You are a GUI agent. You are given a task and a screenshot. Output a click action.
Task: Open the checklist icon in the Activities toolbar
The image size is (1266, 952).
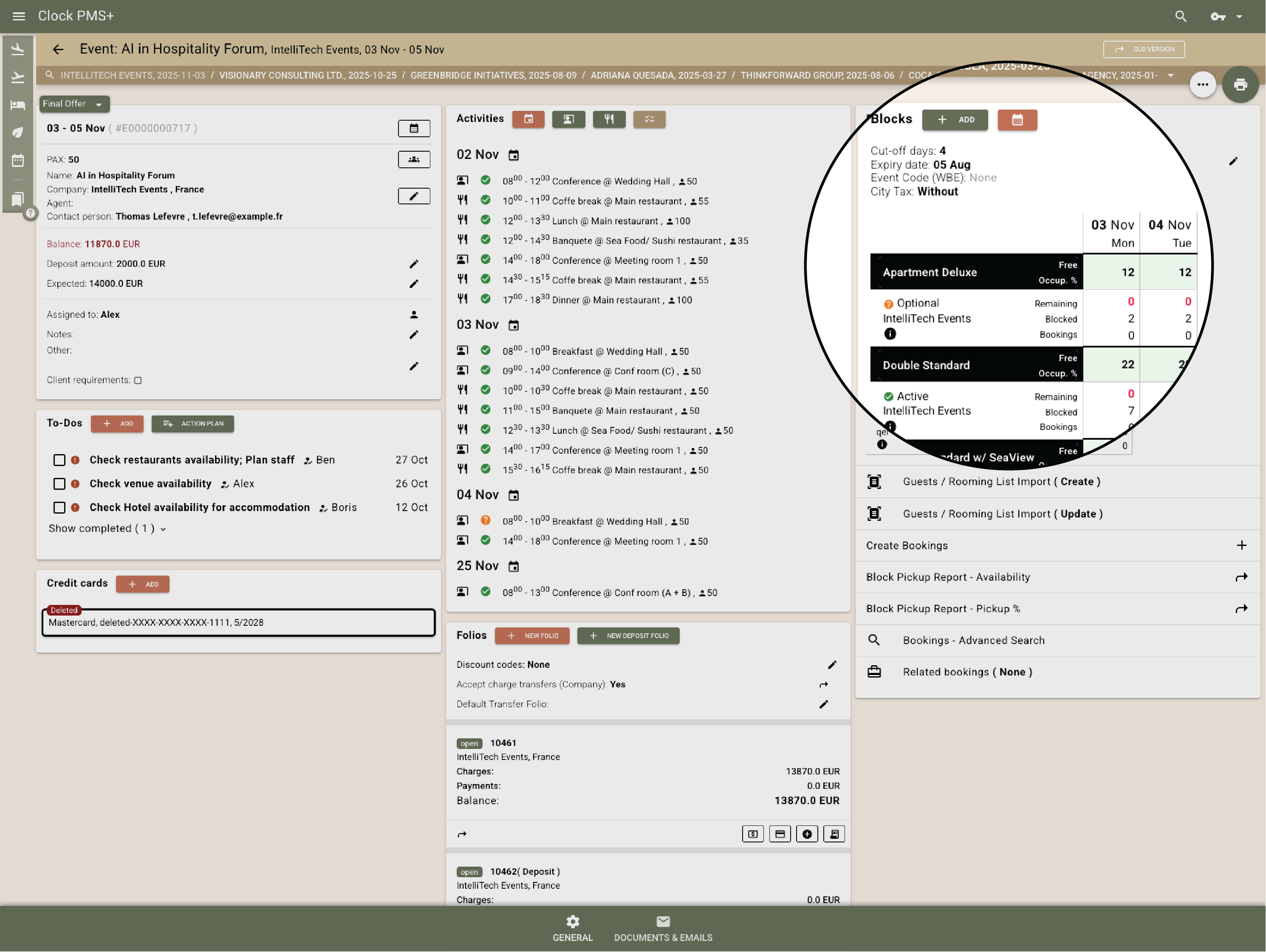(649, 119)
